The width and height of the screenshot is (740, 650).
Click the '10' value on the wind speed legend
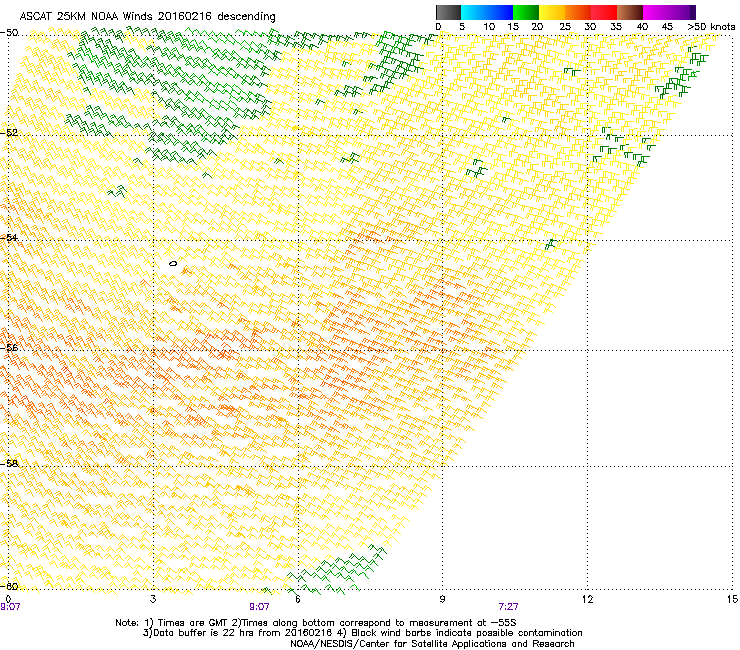(x=489, y=27)
